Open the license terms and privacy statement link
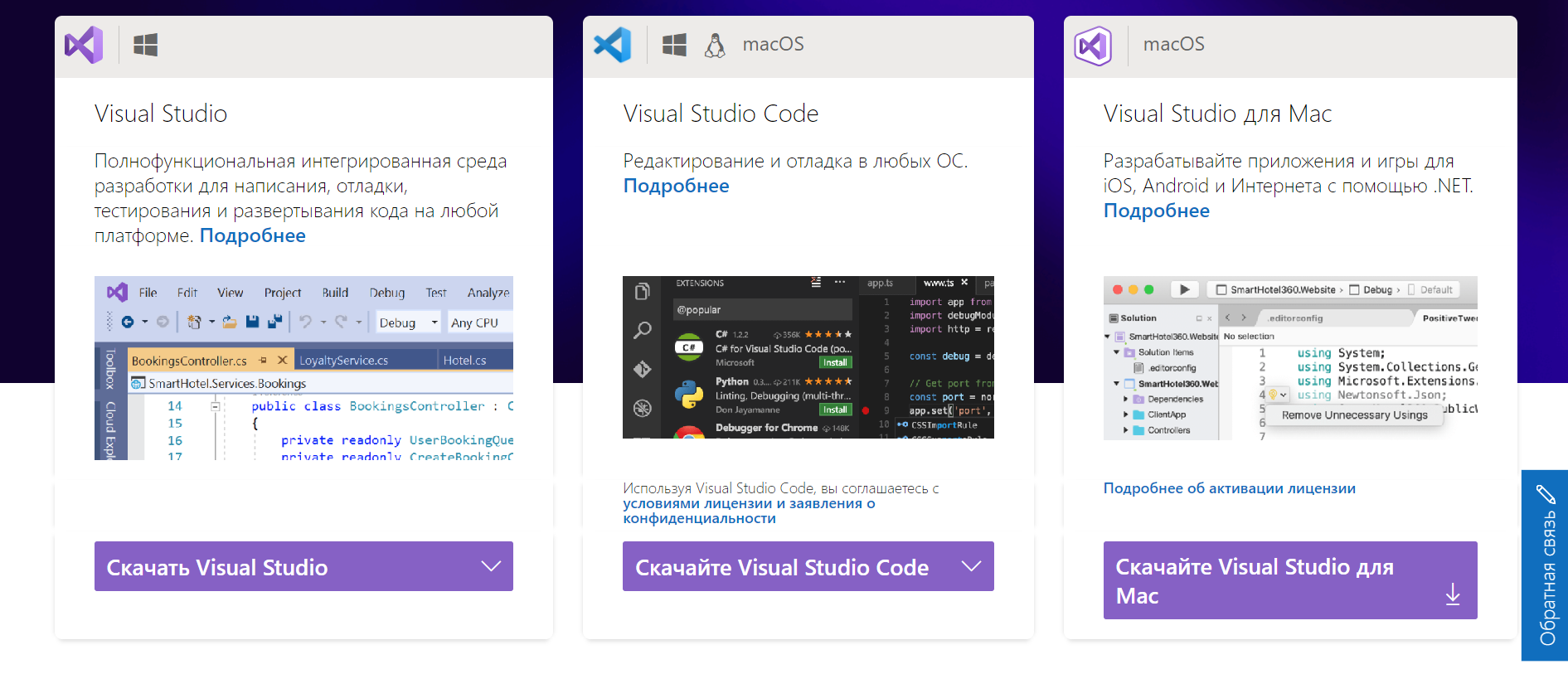 (749, 511)
